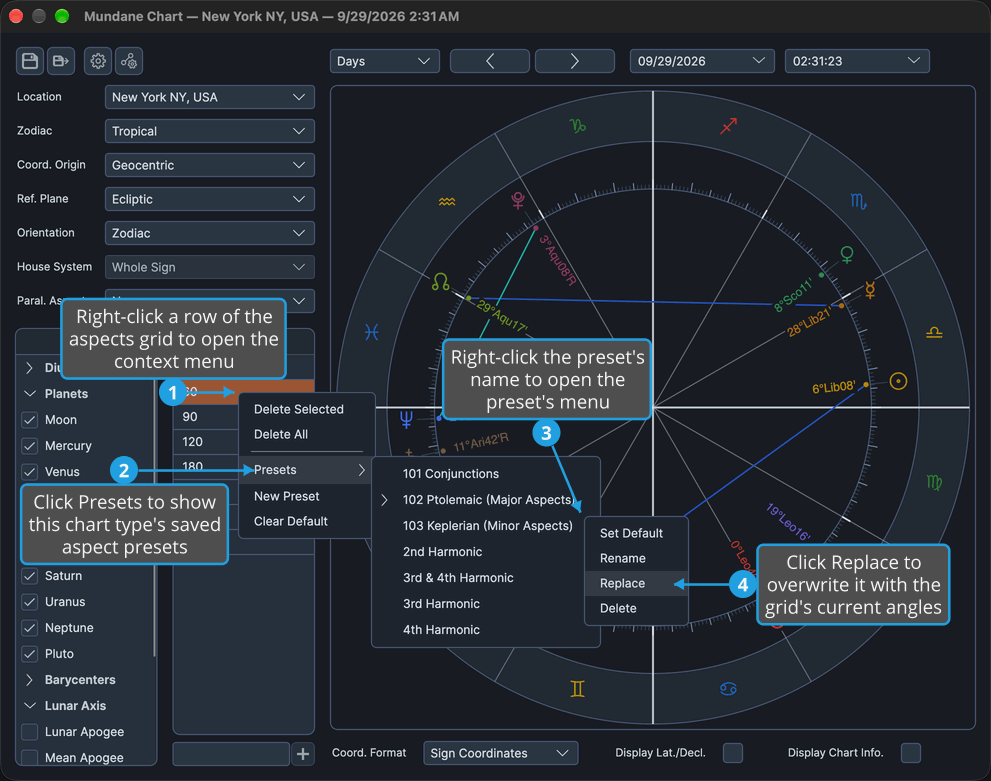This screenshot has width=991, height=781.
Task: Click the Pisces glyph on the chart
Action: point(372,332)
